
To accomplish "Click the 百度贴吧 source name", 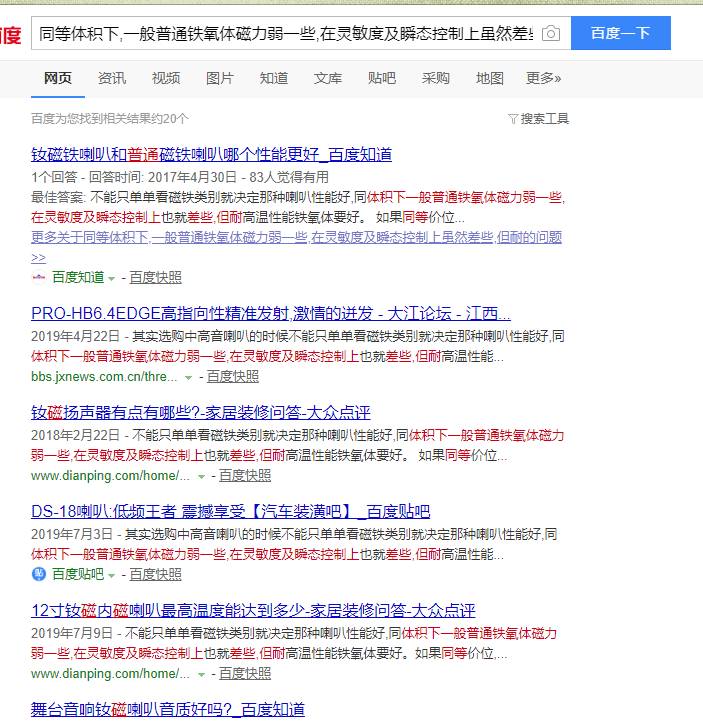I will [x=78, y=574].
